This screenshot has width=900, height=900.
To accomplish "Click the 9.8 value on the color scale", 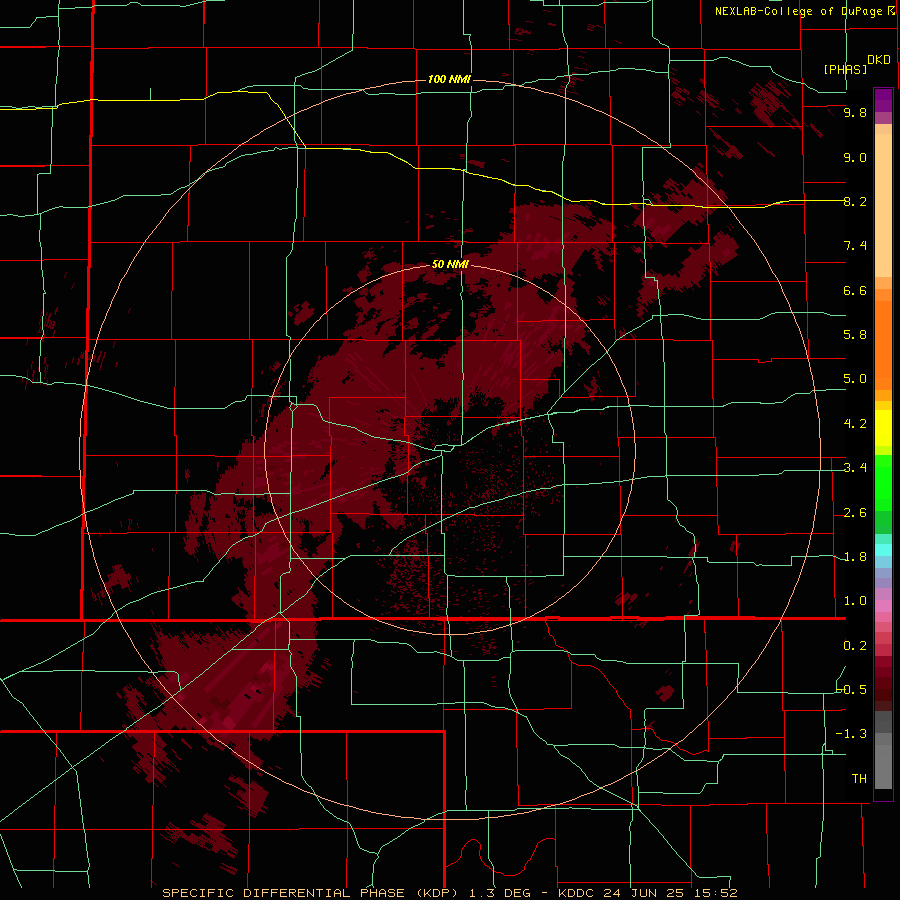I will point(855,112).
